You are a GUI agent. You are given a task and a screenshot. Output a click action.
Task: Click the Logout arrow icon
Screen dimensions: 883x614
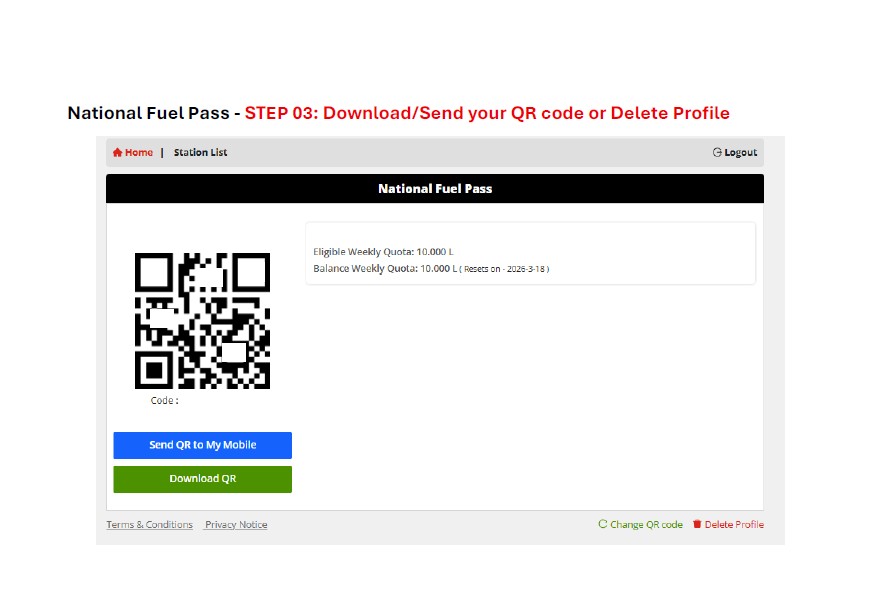pos(717,152)
